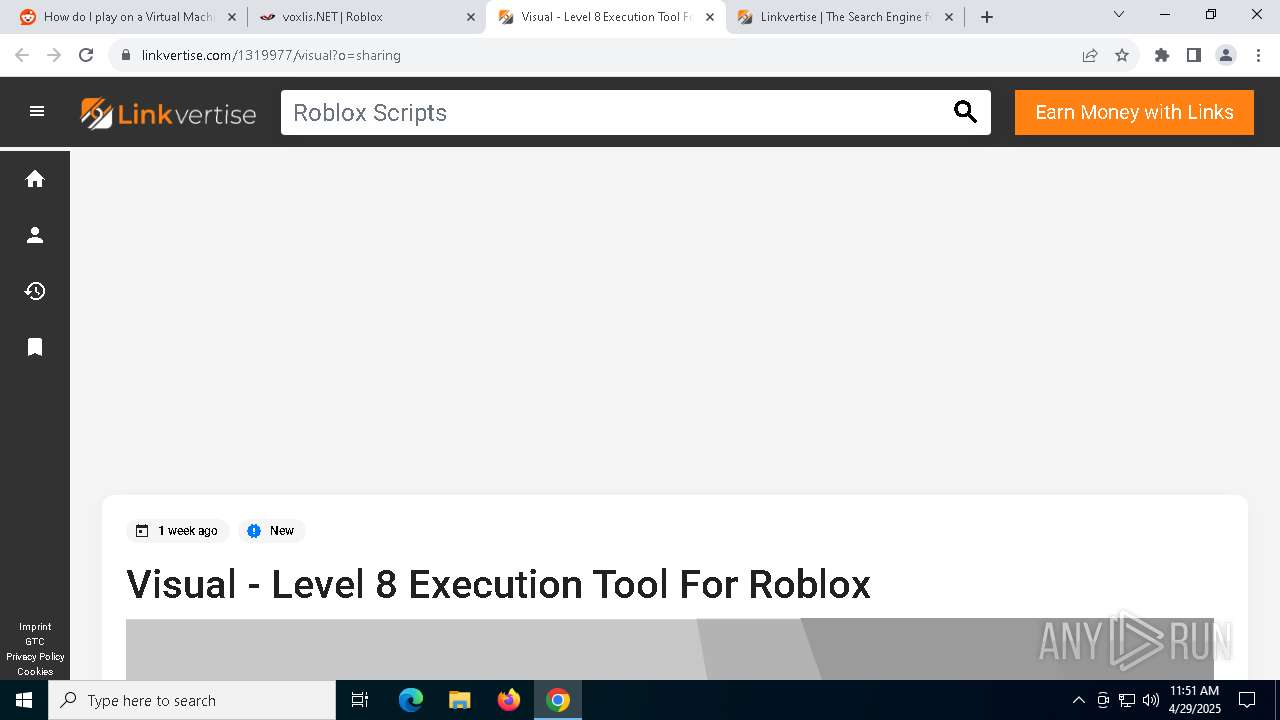The image size is (1280, 720).
Task: Click the Linkvertise logo
Action: click(168, 113)
